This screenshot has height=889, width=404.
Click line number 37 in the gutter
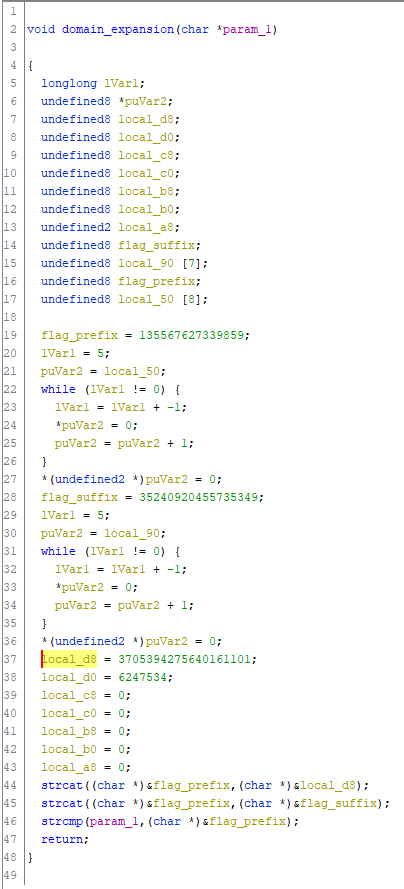[x=12, y=659]
